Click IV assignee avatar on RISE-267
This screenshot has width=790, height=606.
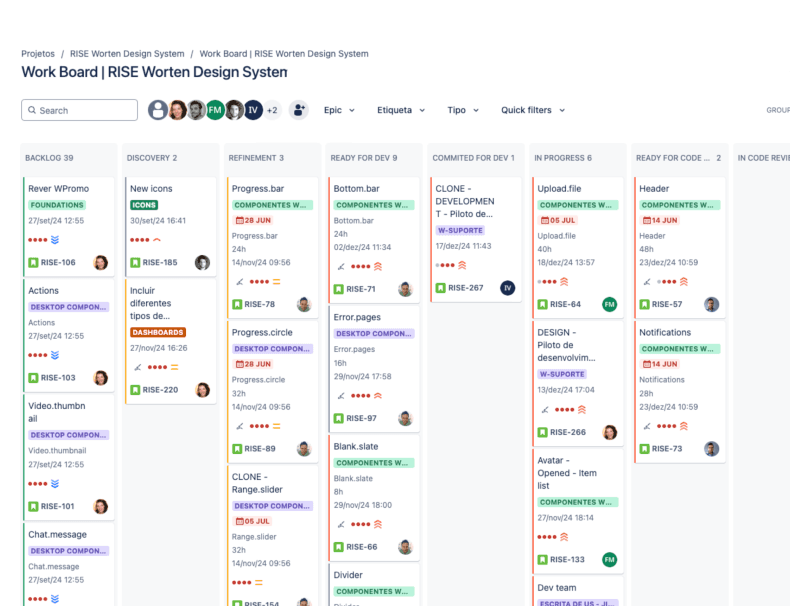tap(507, 288)
